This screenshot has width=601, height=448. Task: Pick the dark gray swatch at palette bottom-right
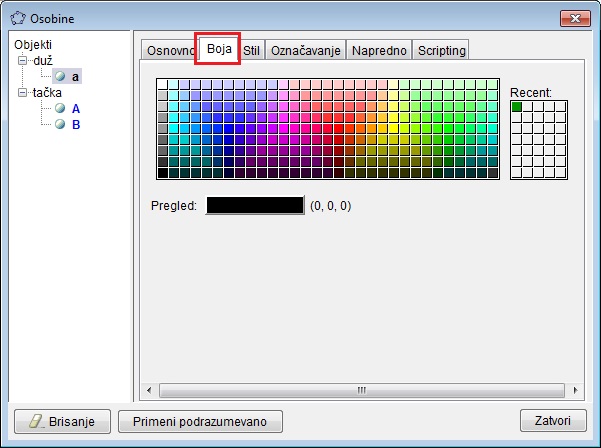tap(493, 173)
